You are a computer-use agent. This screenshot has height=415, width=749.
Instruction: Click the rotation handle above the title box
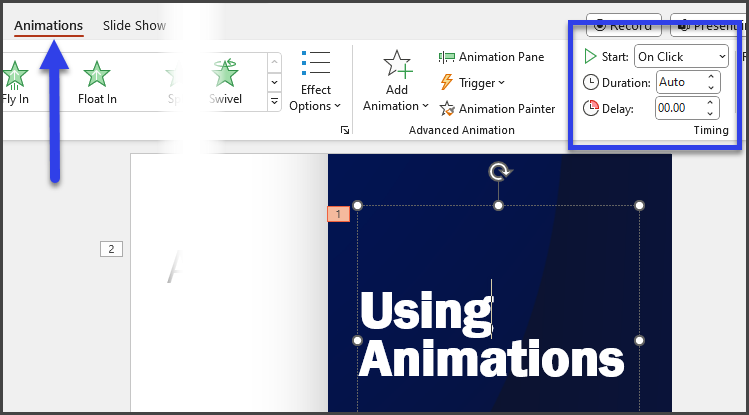click(499, 171)
